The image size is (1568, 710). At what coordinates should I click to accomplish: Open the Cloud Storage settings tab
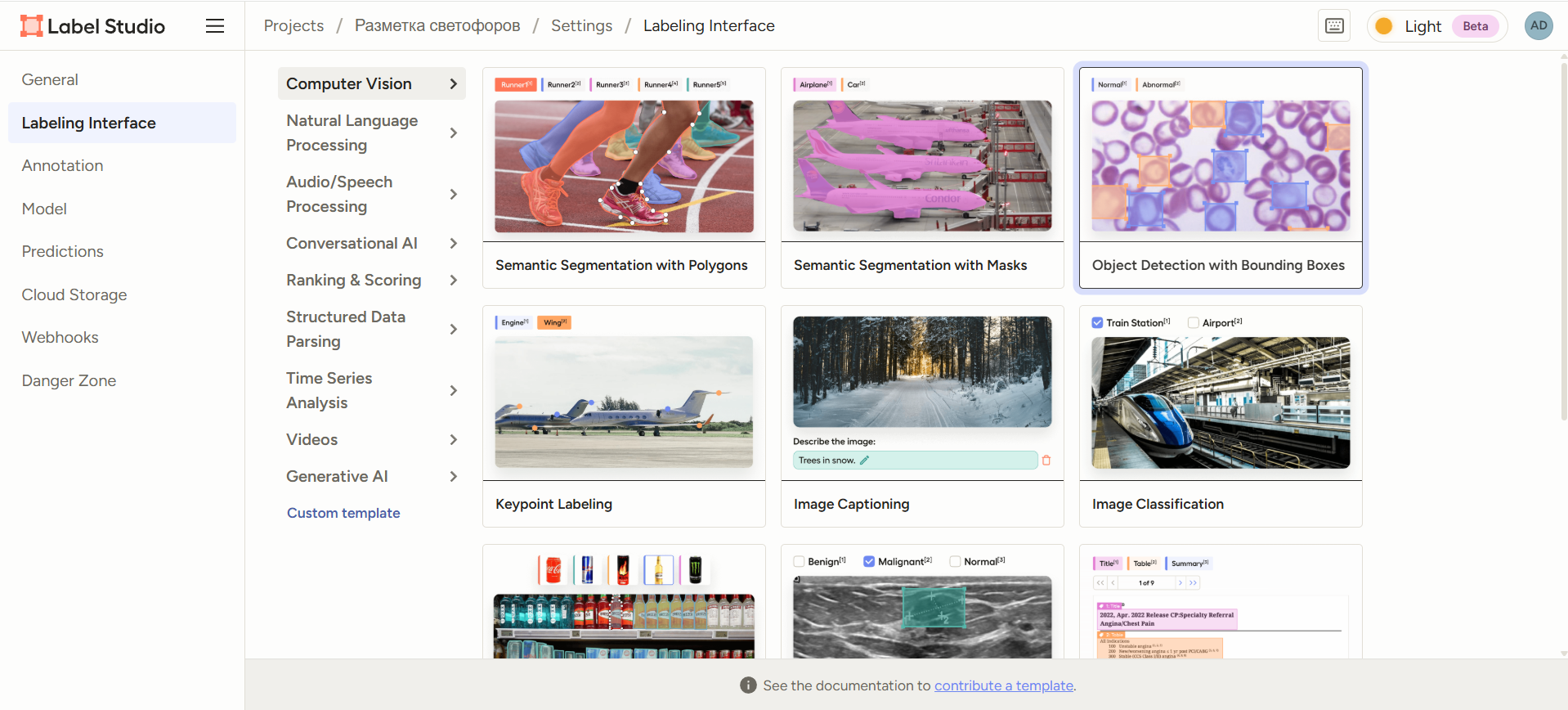[x=74, y=294]
